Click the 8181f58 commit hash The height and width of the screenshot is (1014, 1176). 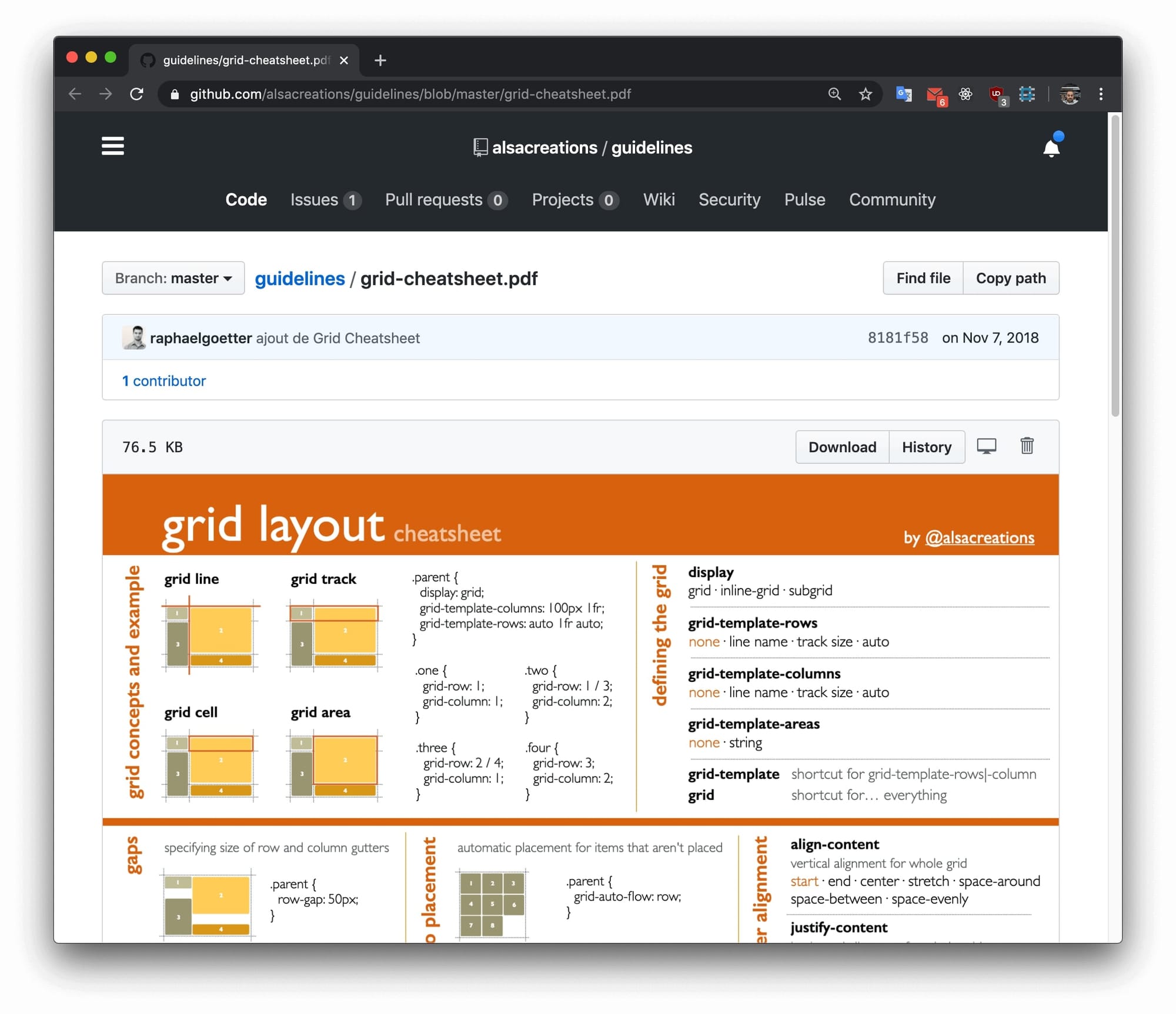coord(897,338)
